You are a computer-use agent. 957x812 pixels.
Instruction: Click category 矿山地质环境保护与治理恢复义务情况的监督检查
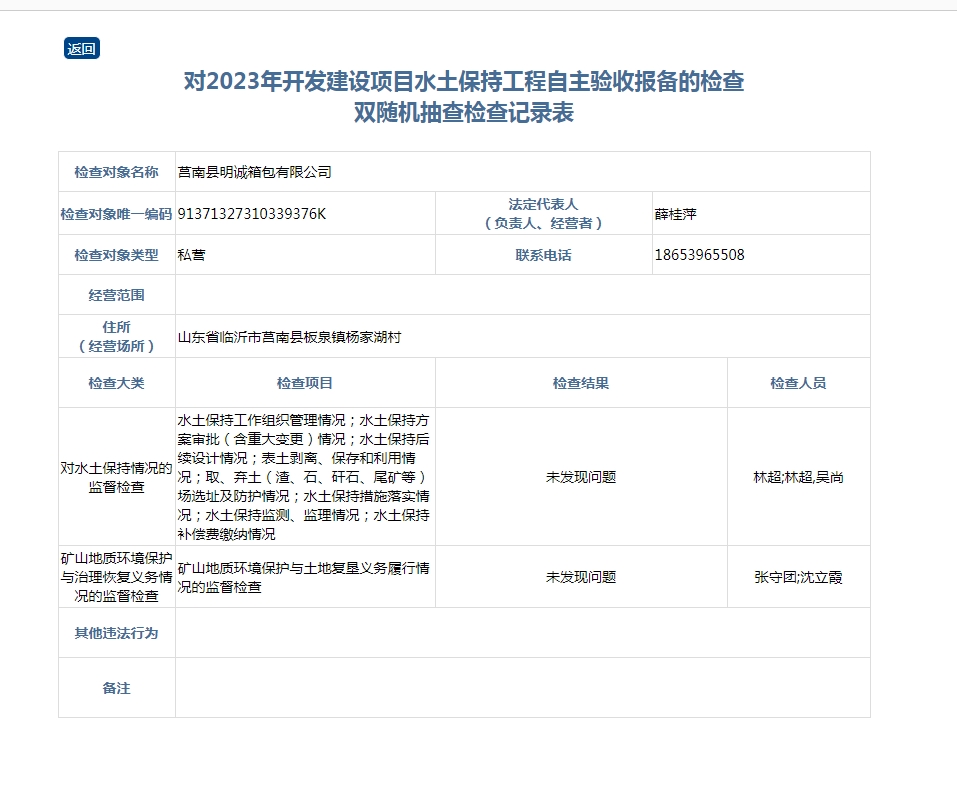click(x=117, y=577)
